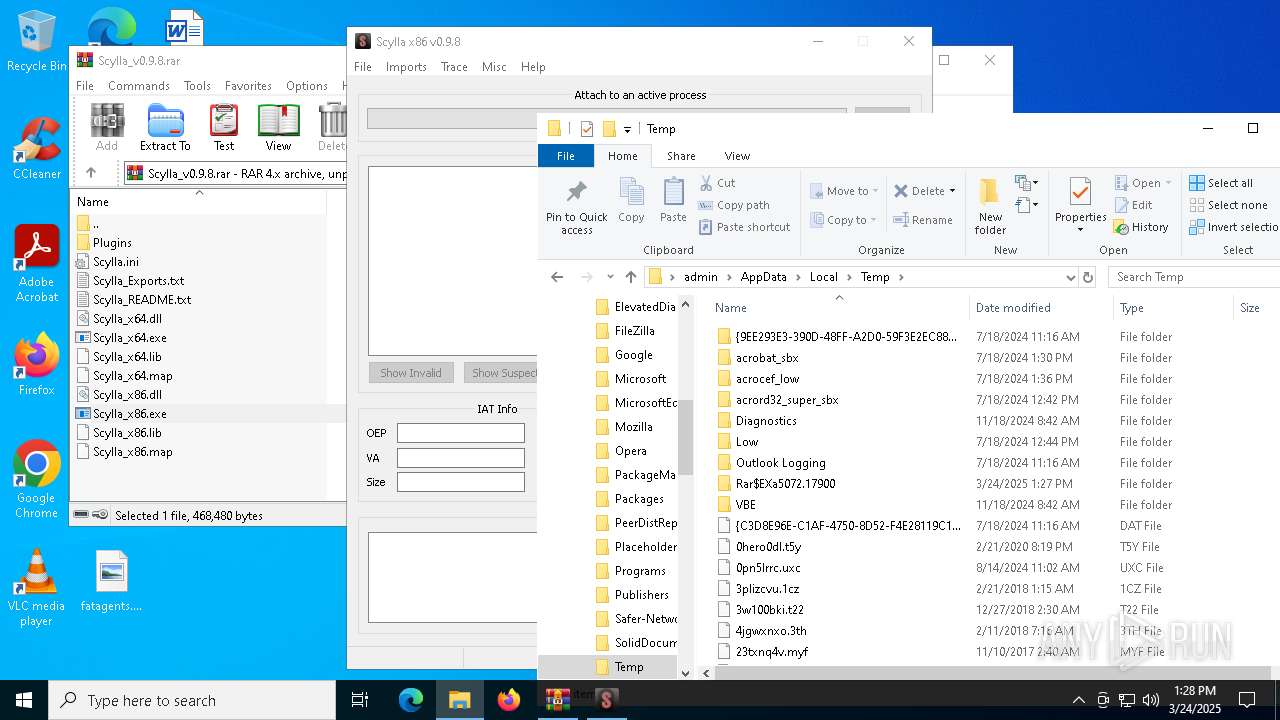Open Explorer recent locations dropdown
This screenshot has width=1280, height=720.
pos(609,277)
